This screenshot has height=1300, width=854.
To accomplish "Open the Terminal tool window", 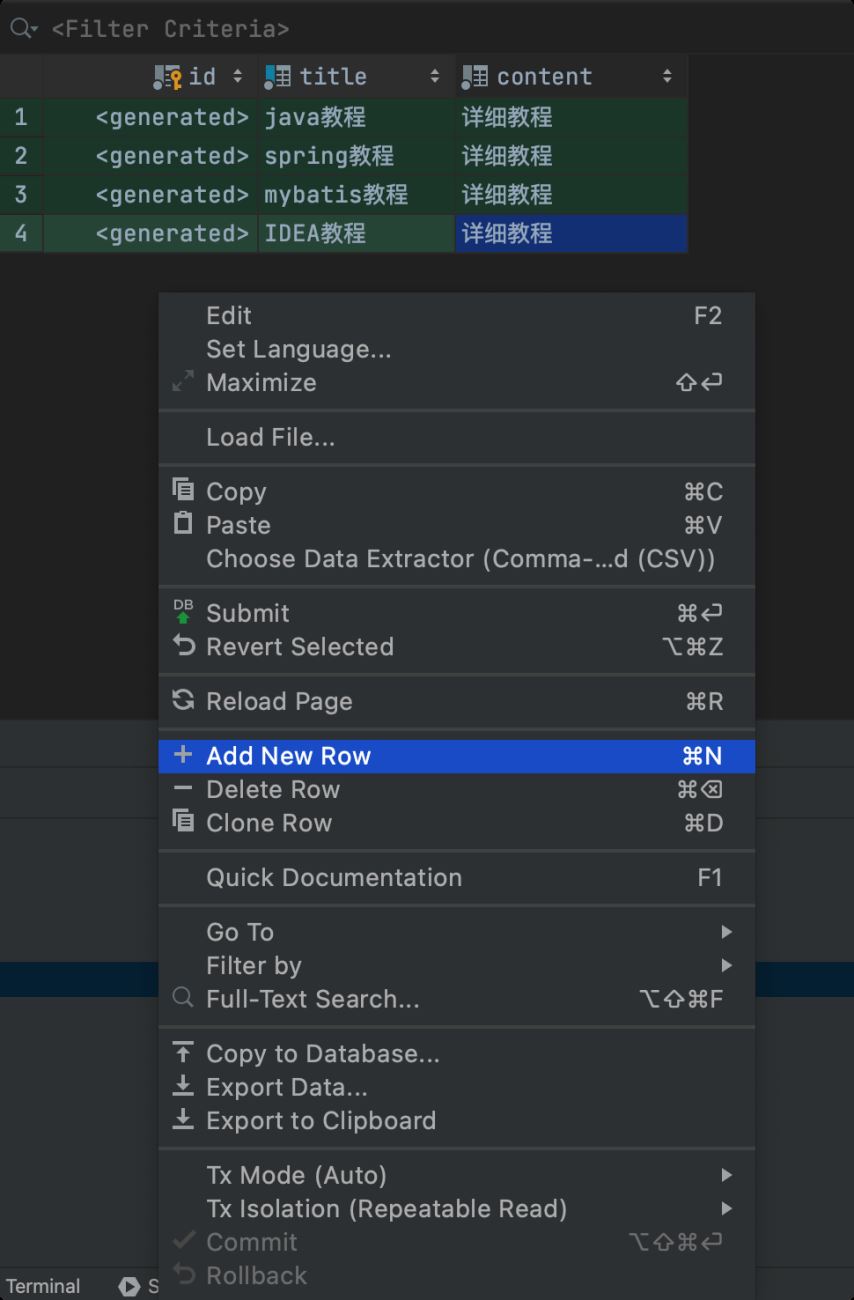I will (x=43, y=1286).
